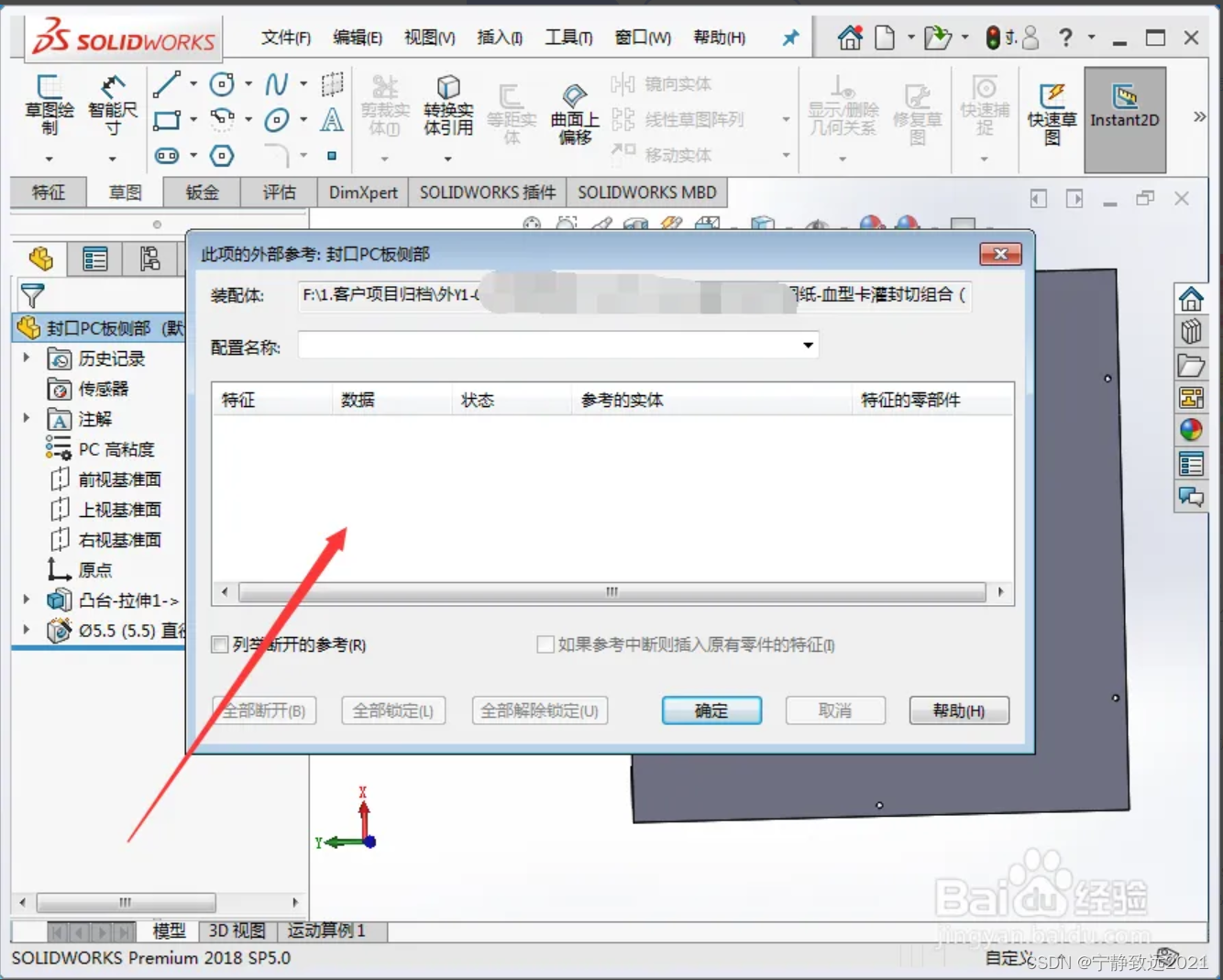
Task: Click the 快速草图 Rapid Sketch tool
Action: click(1052, 114)
